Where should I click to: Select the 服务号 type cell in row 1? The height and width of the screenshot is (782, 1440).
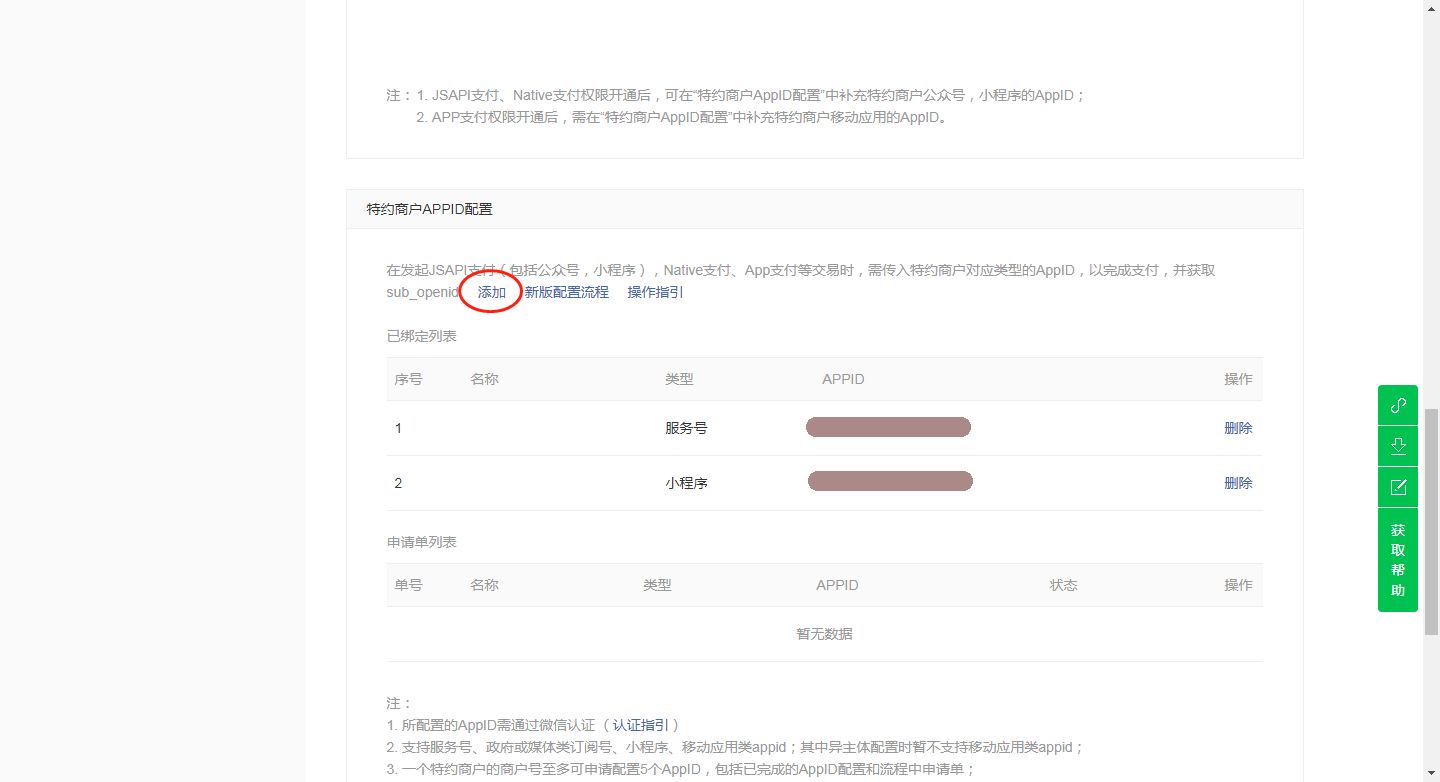(686, 428)
